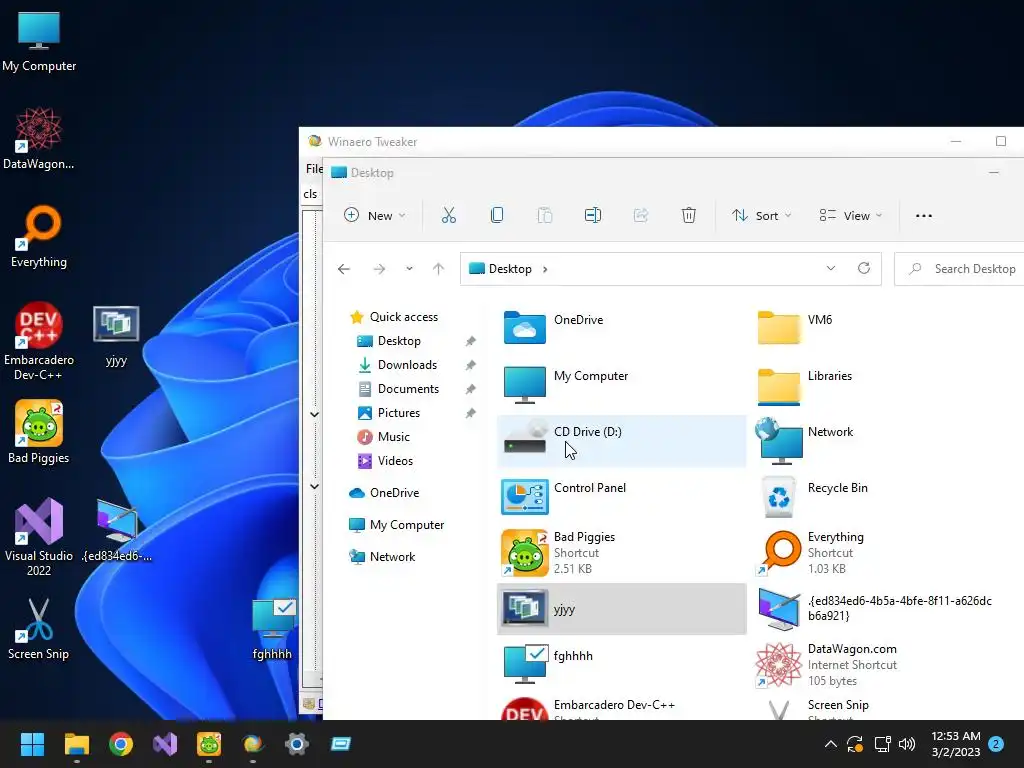The image size is (1024, 768).
Task: Select the {ed834ed6-4b5a-...} item in file list
Action: 875,609
